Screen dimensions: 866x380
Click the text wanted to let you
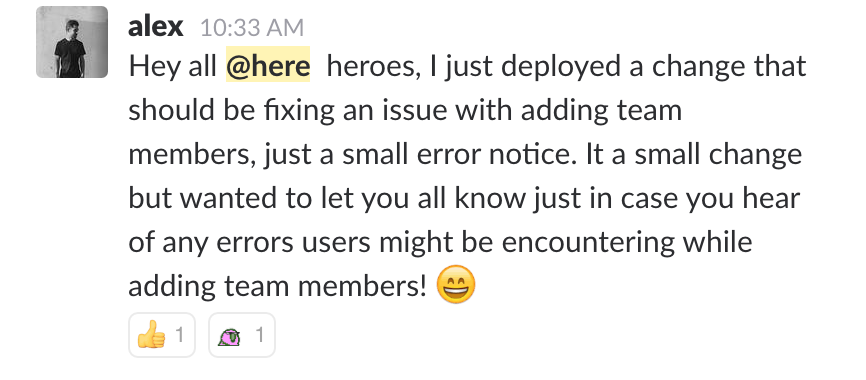pos(289,199)
